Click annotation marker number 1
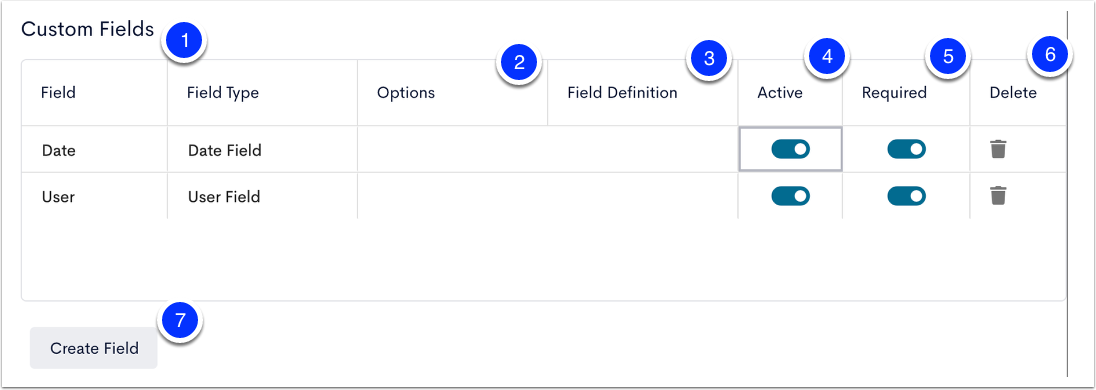Image resolution: width=1096 pixels, height=390 pixels. click(x=185, y=41)
